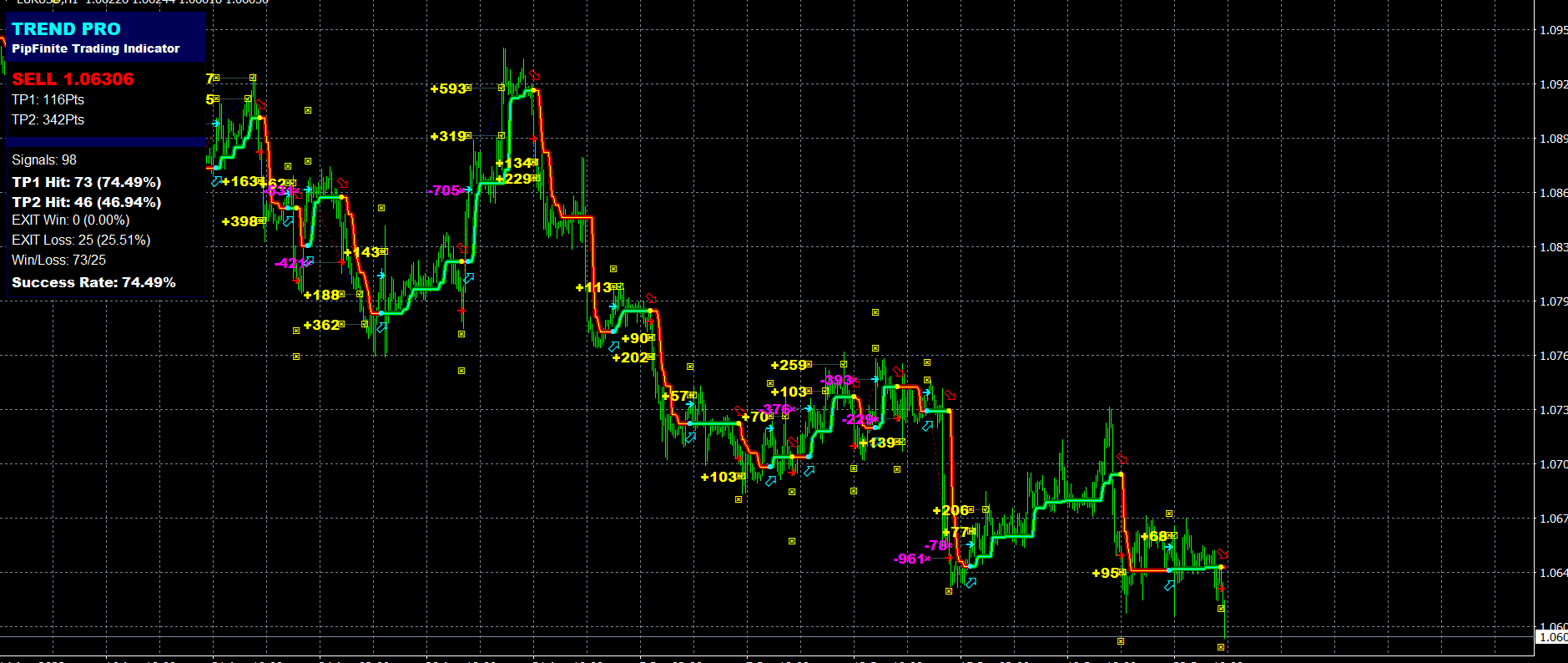The width and height of the screenshot is (1568, 663).
Task: Click the +68 profit label
Action: click(x=1153, y=536)
